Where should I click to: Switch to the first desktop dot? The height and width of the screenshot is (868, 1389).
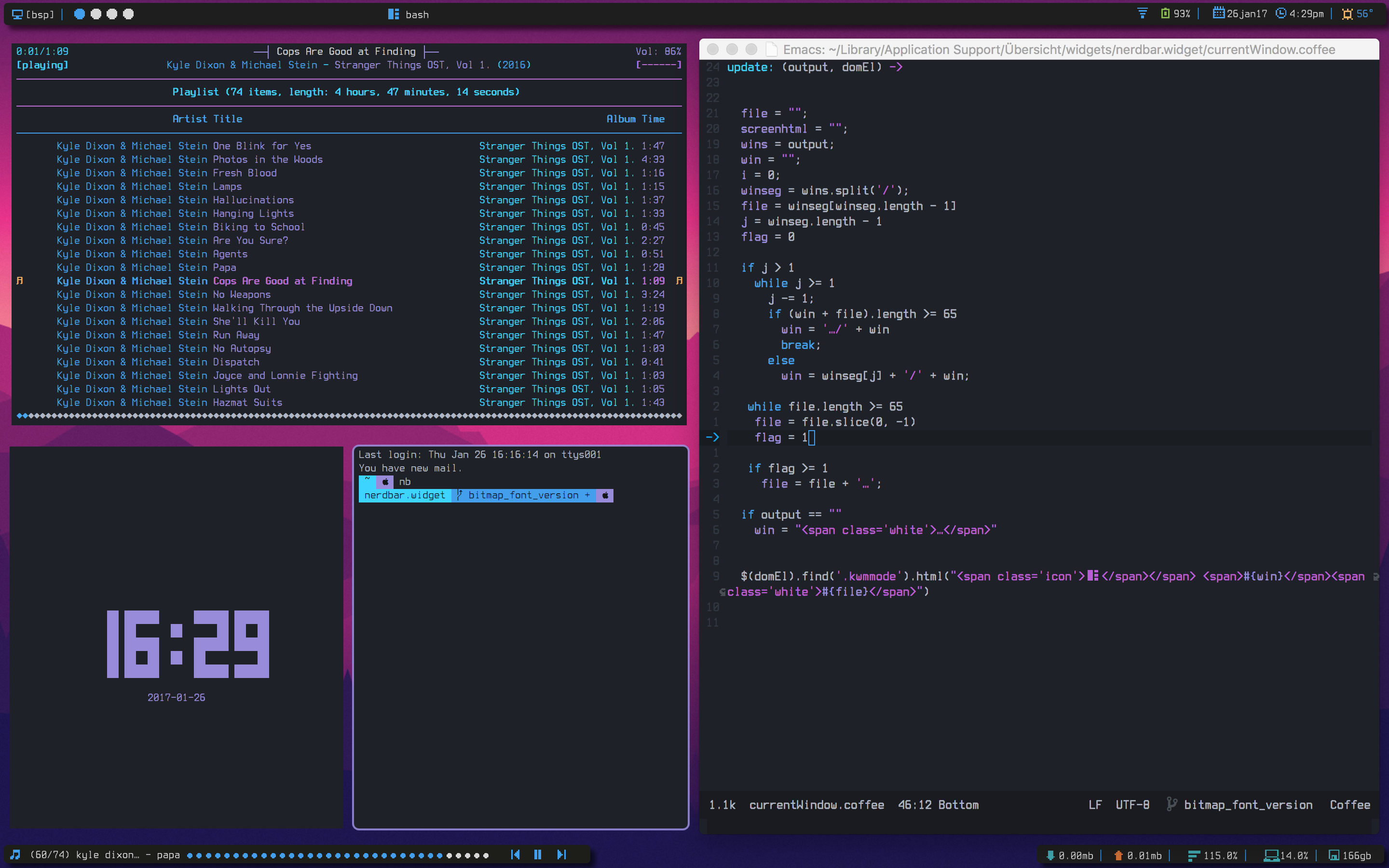pos(80,14)
